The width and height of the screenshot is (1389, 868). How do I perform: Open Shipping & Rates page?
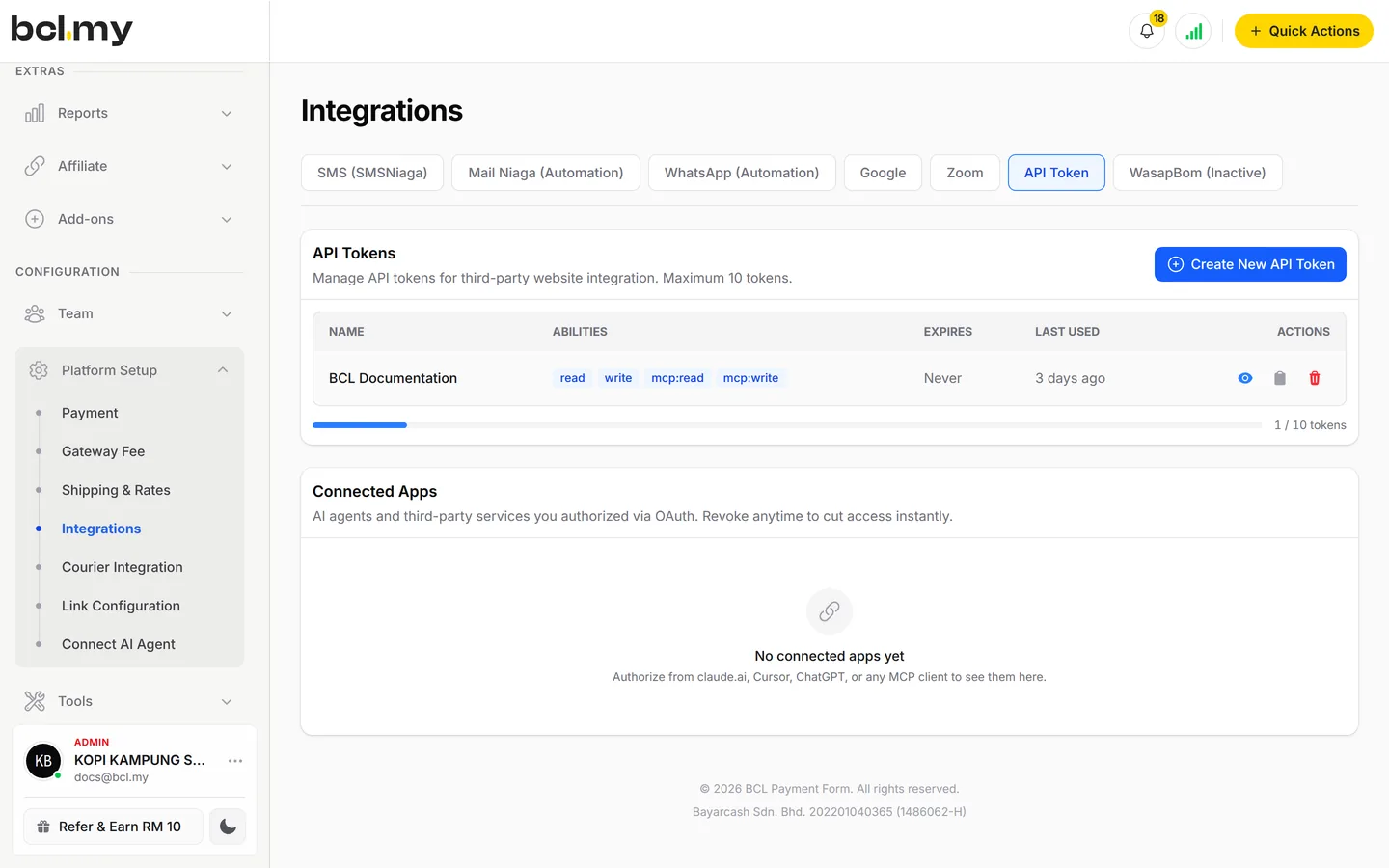point(116,490)
